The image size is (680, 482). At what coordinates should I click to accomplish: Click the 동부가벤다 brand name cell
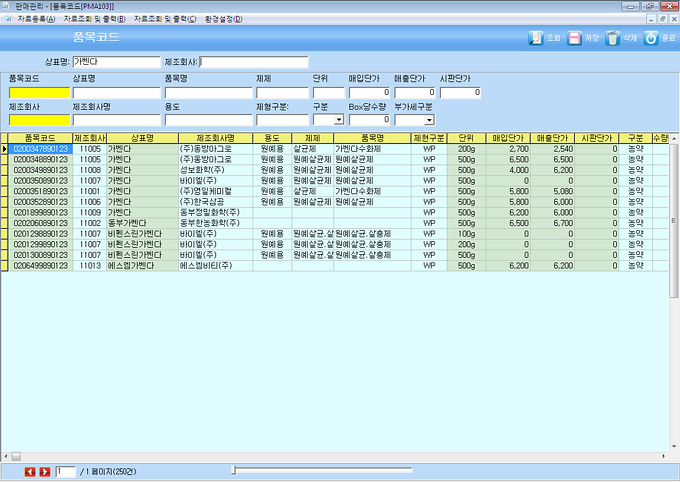click(x=142, y=223)
